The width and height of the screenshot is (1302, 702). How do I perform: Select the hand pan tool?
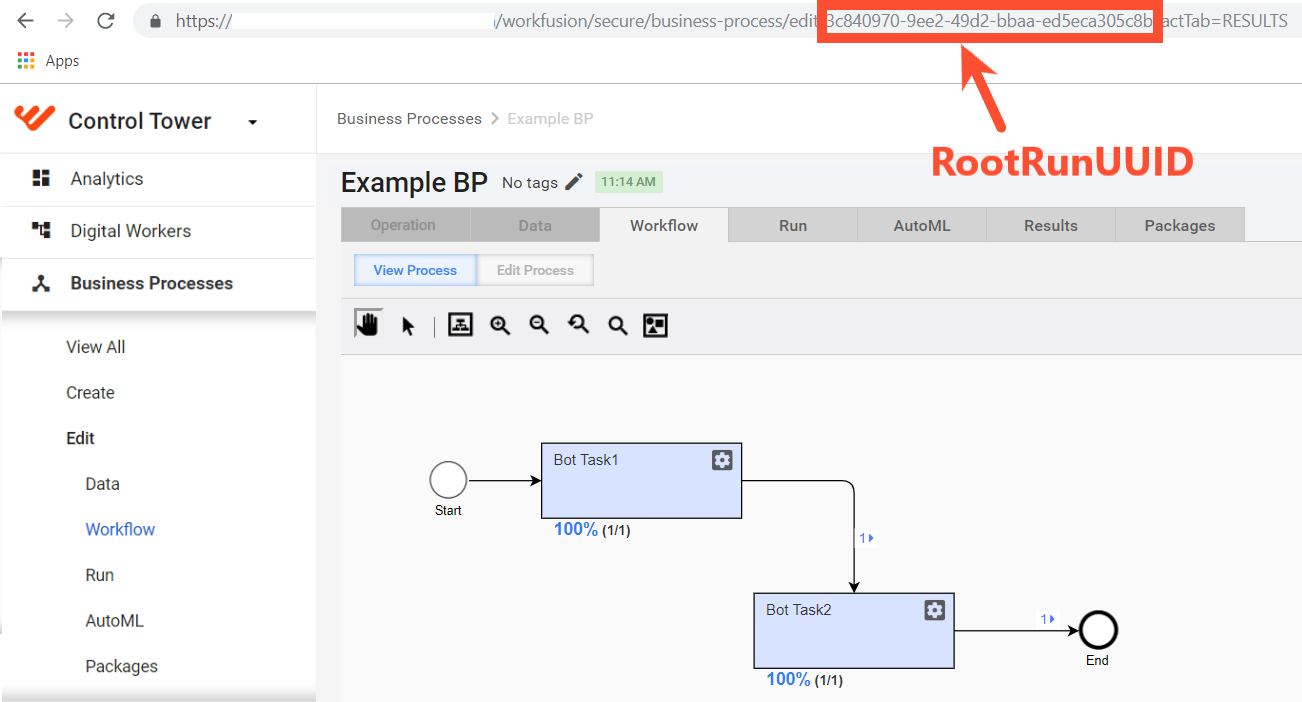(x=369, y=324)
